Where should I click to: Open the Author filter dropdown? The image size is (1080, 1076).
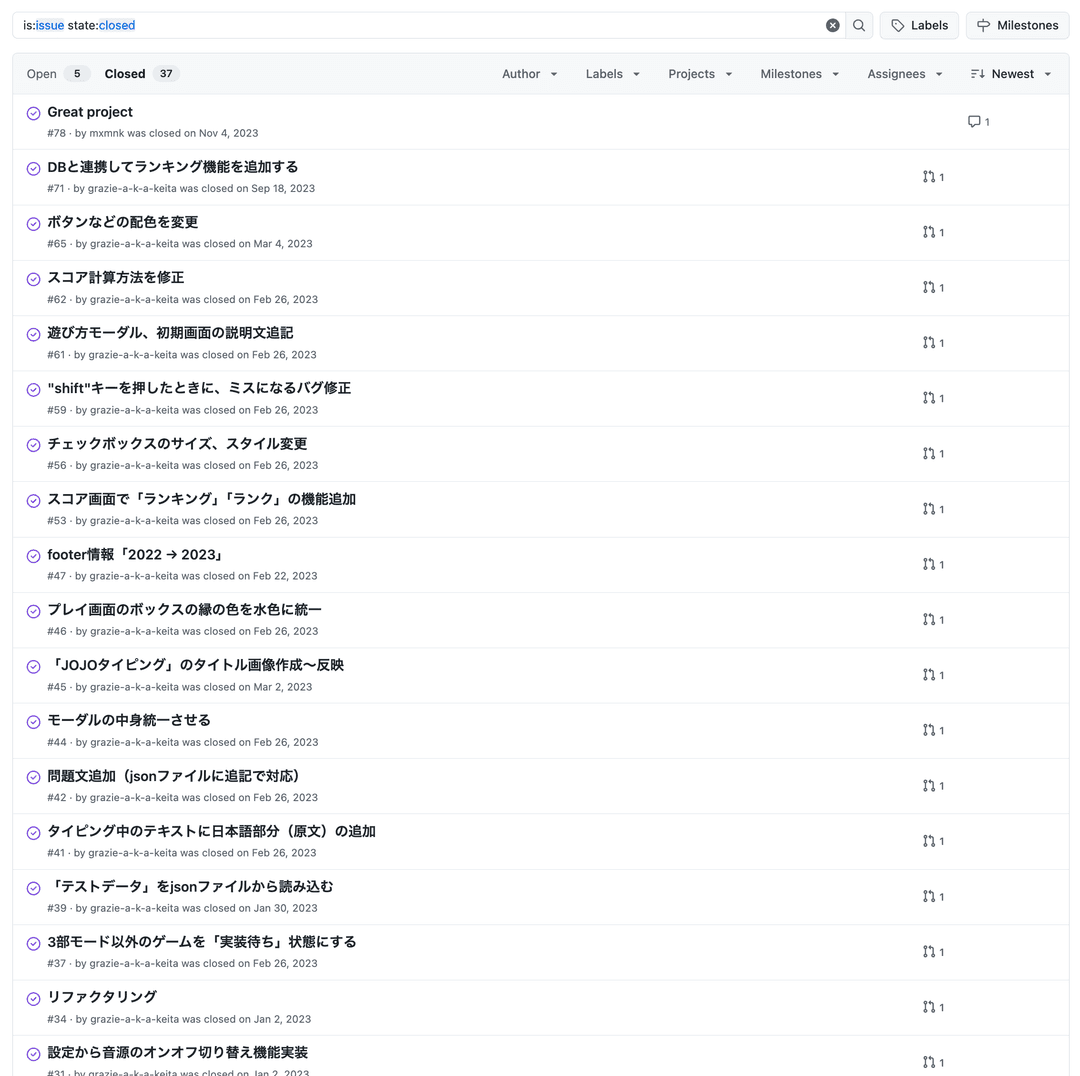(529, 73)
